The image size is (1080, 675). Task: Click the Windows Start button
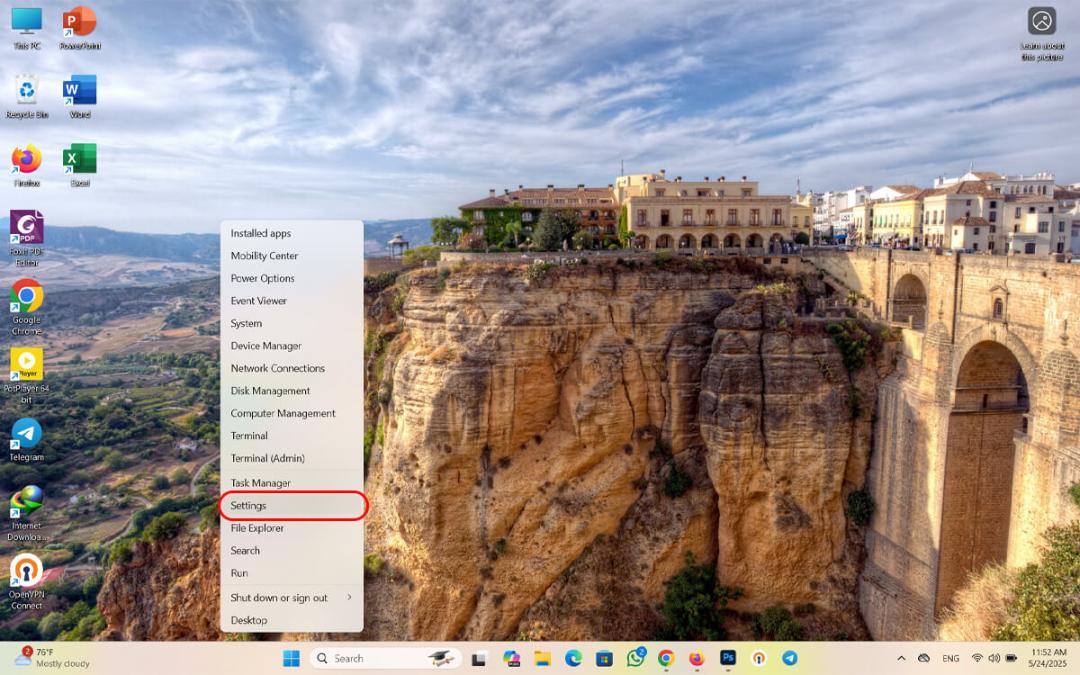pyautogui.click(x=291, y=658)
